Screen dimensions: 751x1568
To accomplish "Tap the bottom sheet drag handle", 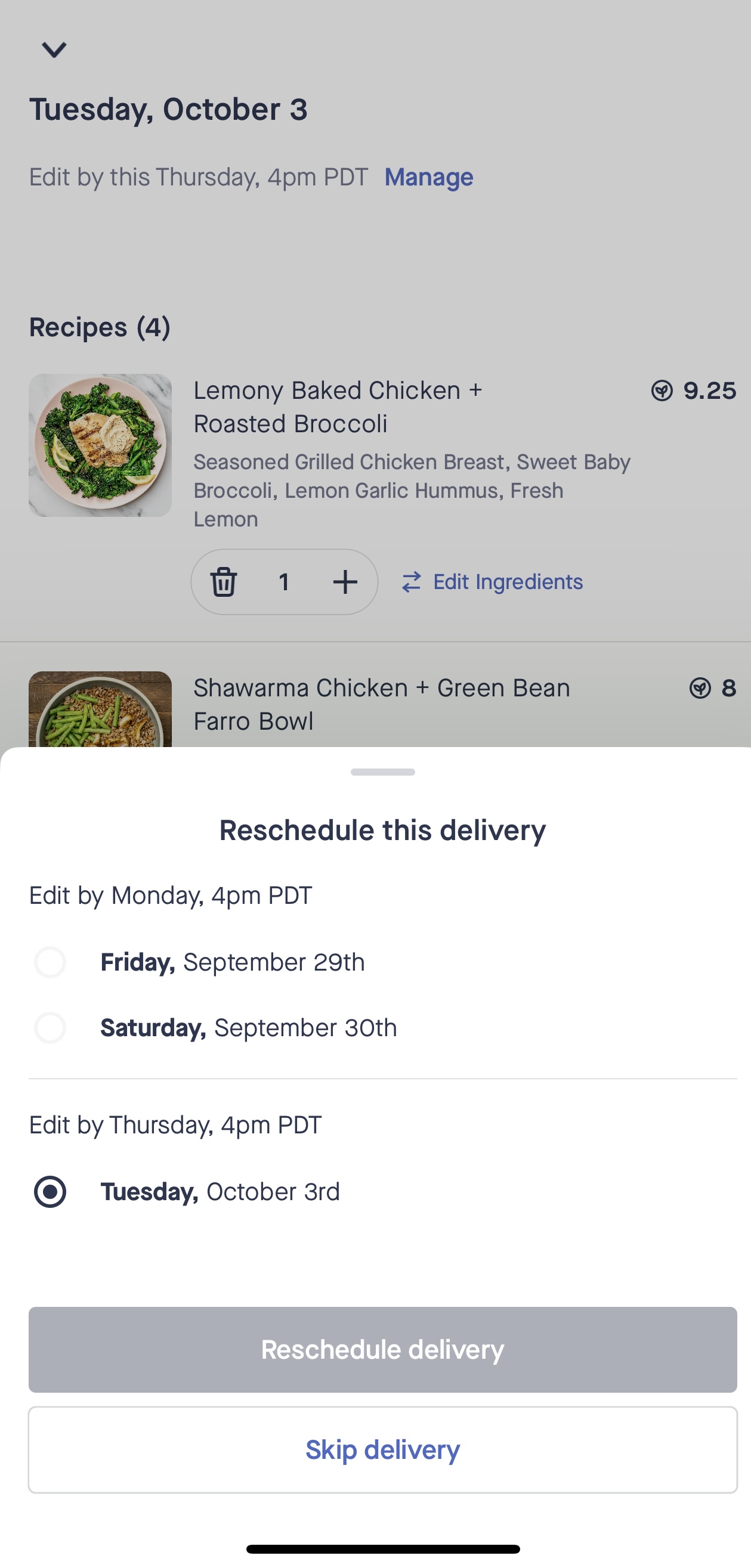I will pyautogui.click(x=382, y=772).
